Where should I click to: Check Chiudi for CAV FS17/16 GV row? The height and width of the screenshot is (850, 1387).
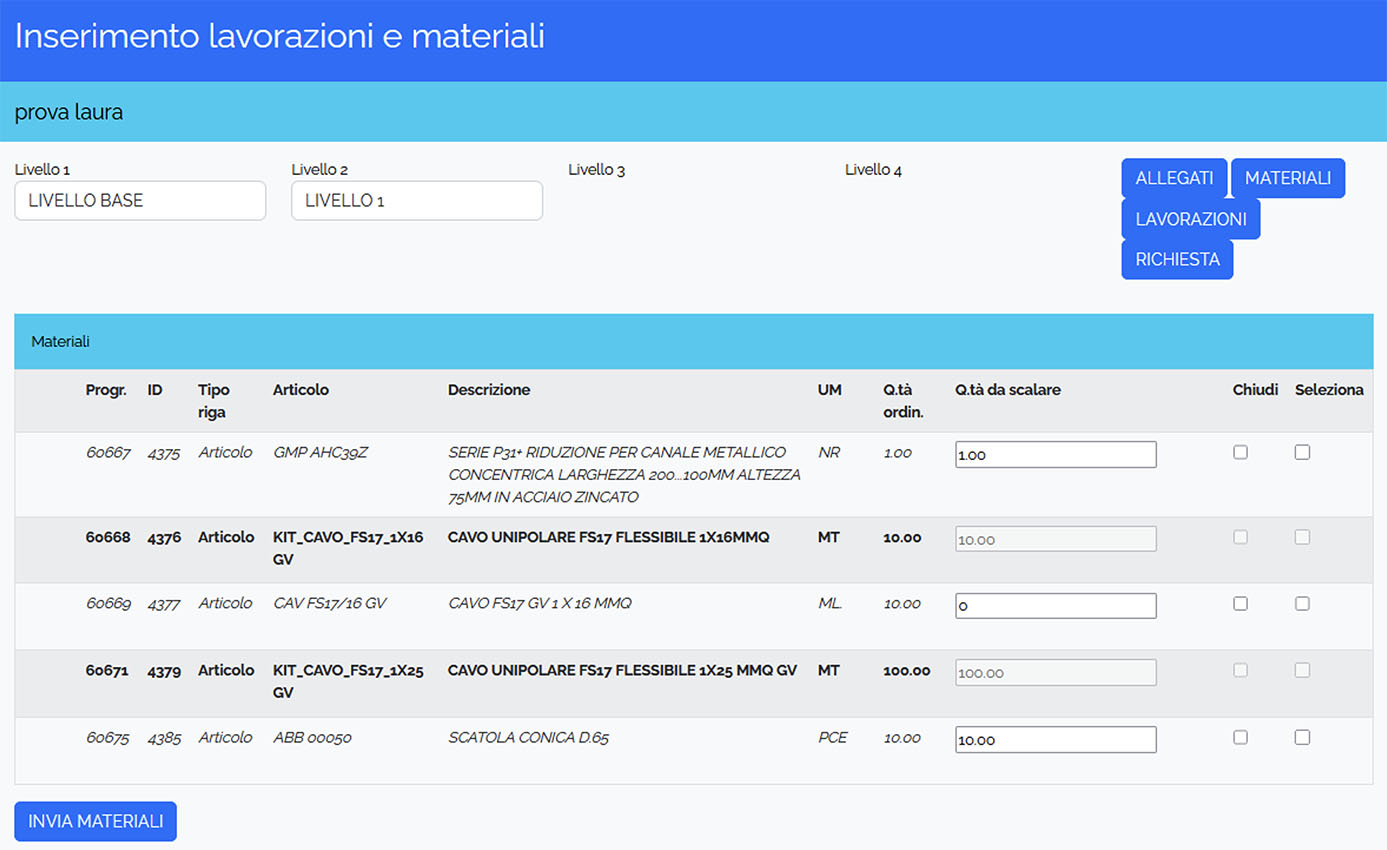tap(1240, 603)
